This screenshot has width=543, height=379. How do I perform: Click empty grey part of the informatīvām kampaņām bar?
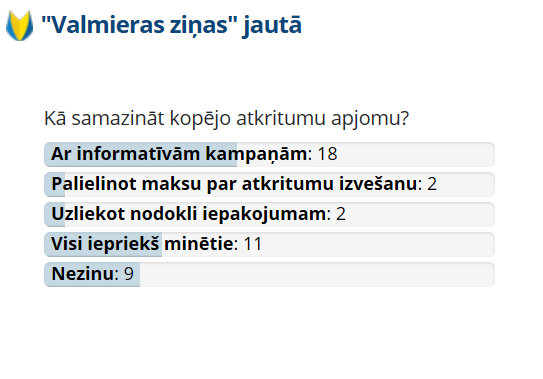(x=416, y=154)
